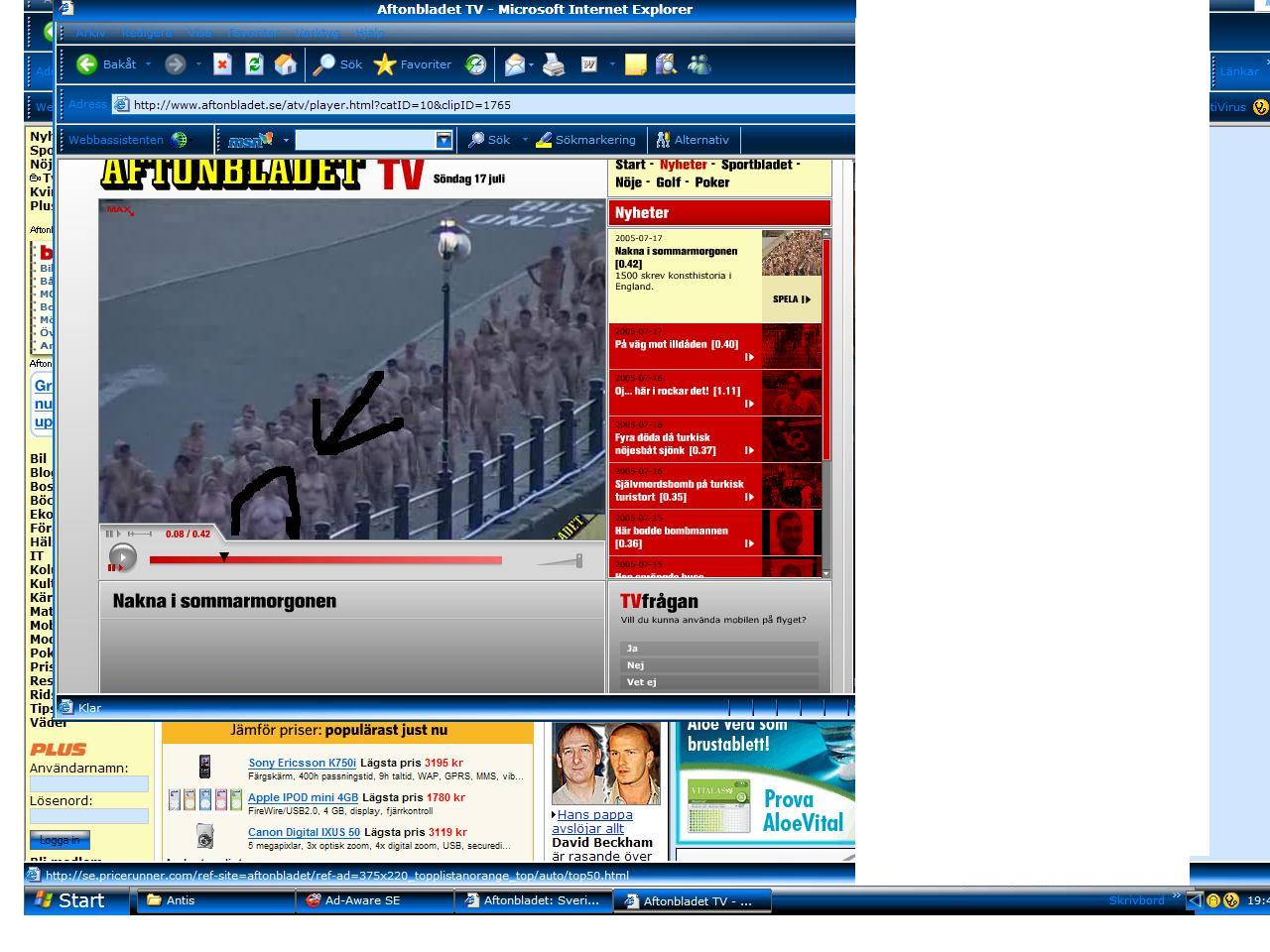The width and height of the screenshot is (1270, 952).
Task: Click the Webbassistenten globe icon
Action: click(x=180, y=140)
